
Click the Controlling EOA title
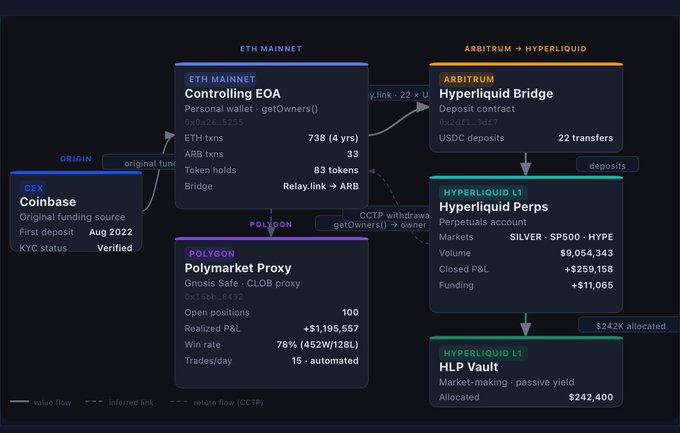pyautogui.click(x=232, y=94)
